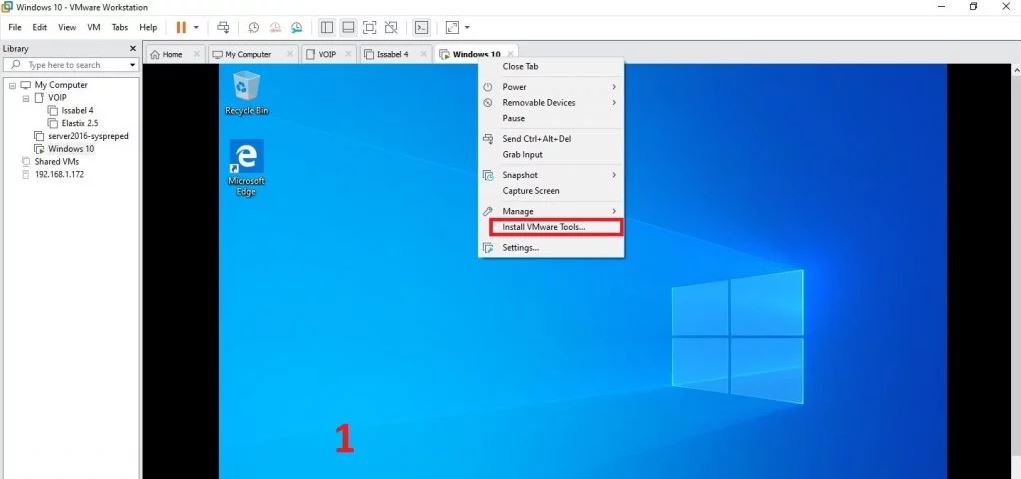Expand the Manage submenu
Image resolution: width=1021 pixels, height=479 pixels.
(551, 212)
